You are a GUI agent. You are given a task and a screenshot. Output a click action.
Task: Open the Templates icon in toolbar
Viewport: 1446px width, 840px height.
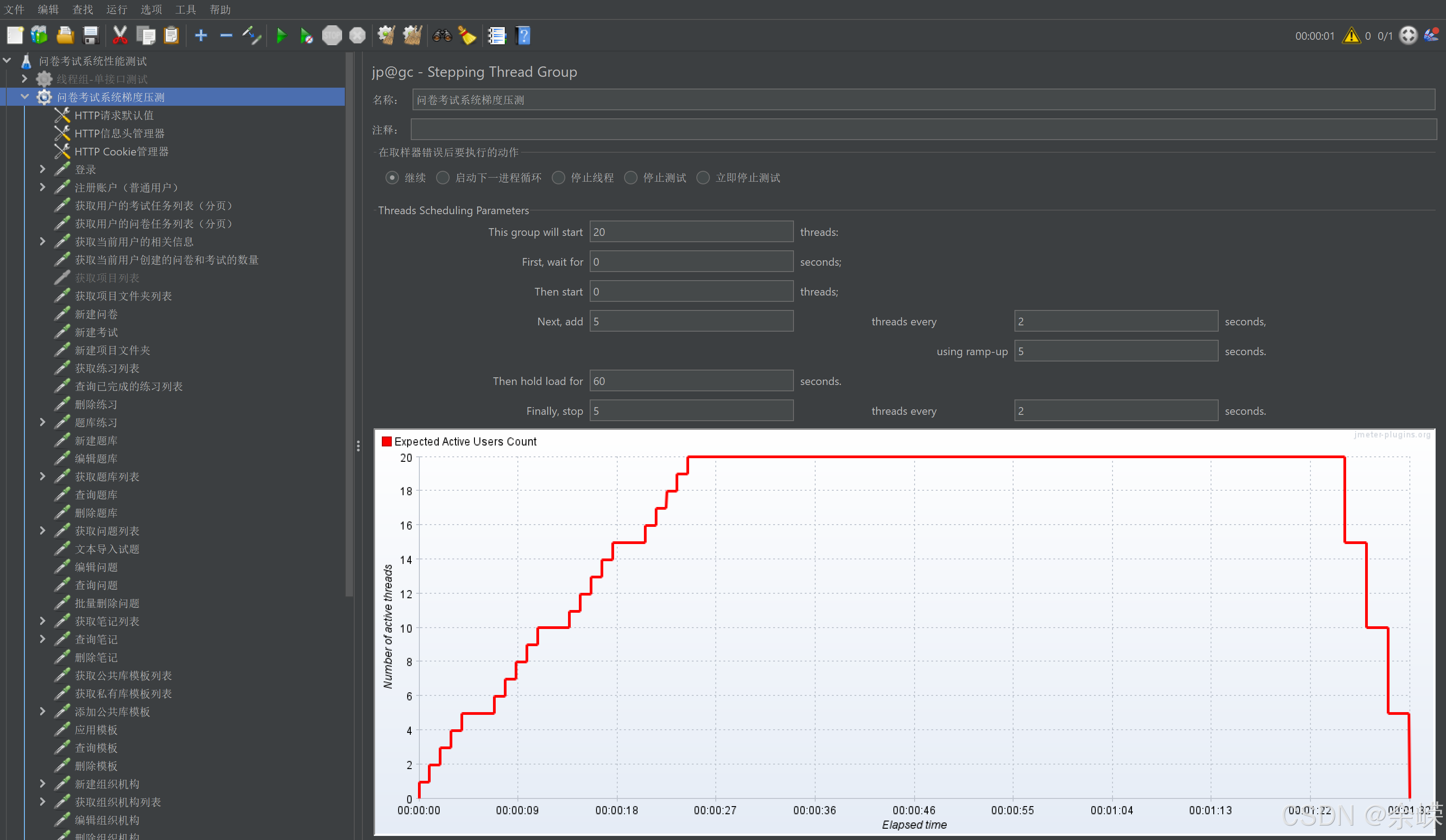[40, 36]
